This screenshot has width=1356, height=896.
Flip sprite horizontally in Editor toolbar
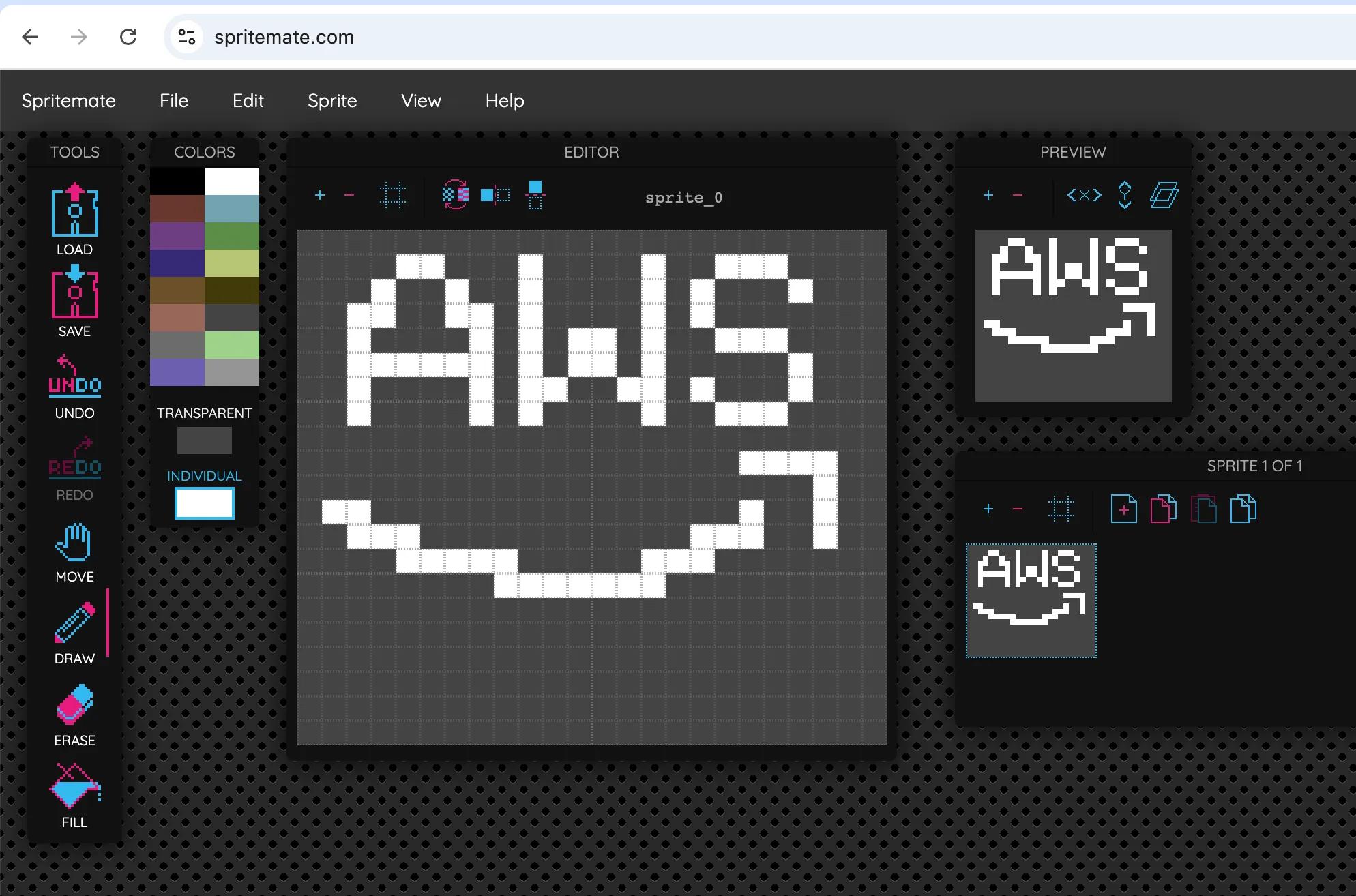(x=495, y=196)
